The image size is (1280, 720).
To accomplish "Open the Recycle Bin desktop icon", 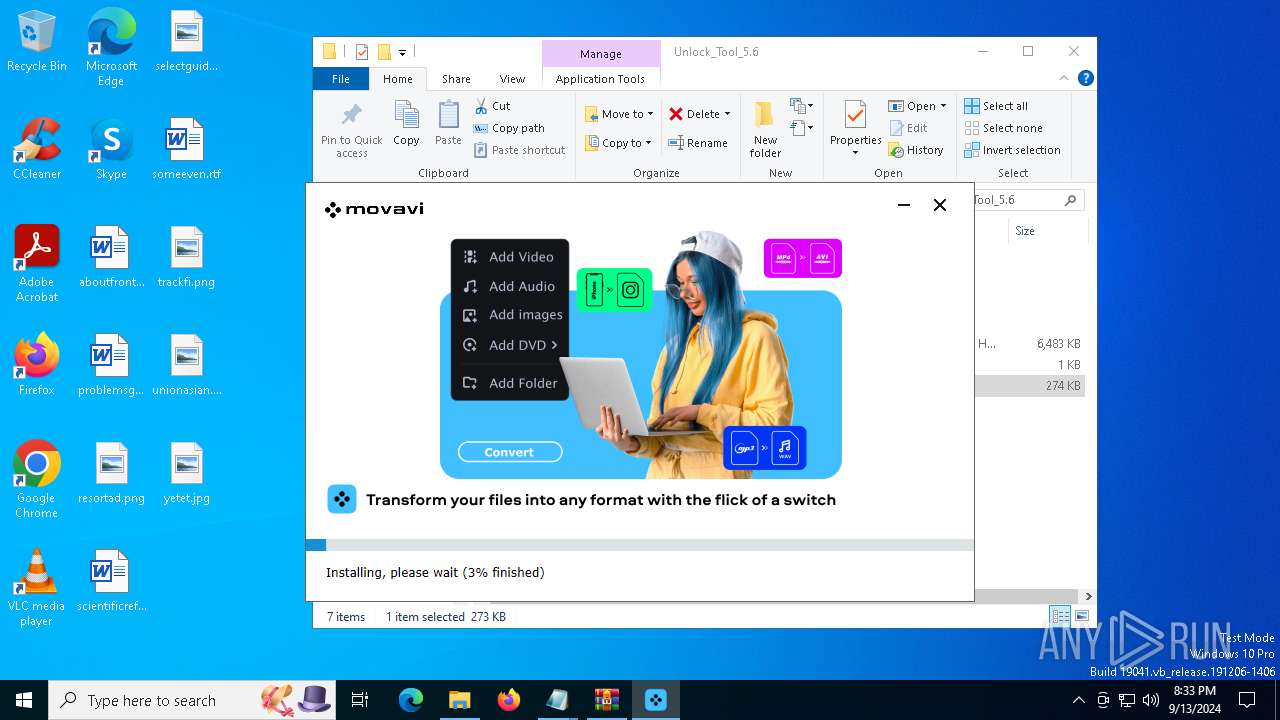I will pyautogui.click(x=37, y=42).
